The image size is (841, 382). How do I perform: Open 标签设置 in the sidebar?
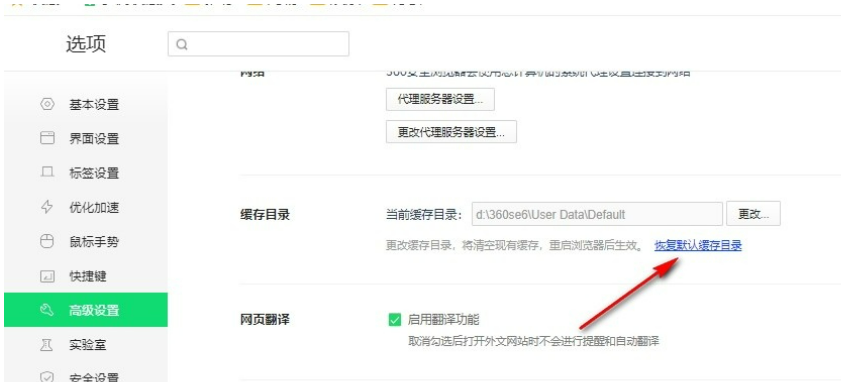(86, 173)
